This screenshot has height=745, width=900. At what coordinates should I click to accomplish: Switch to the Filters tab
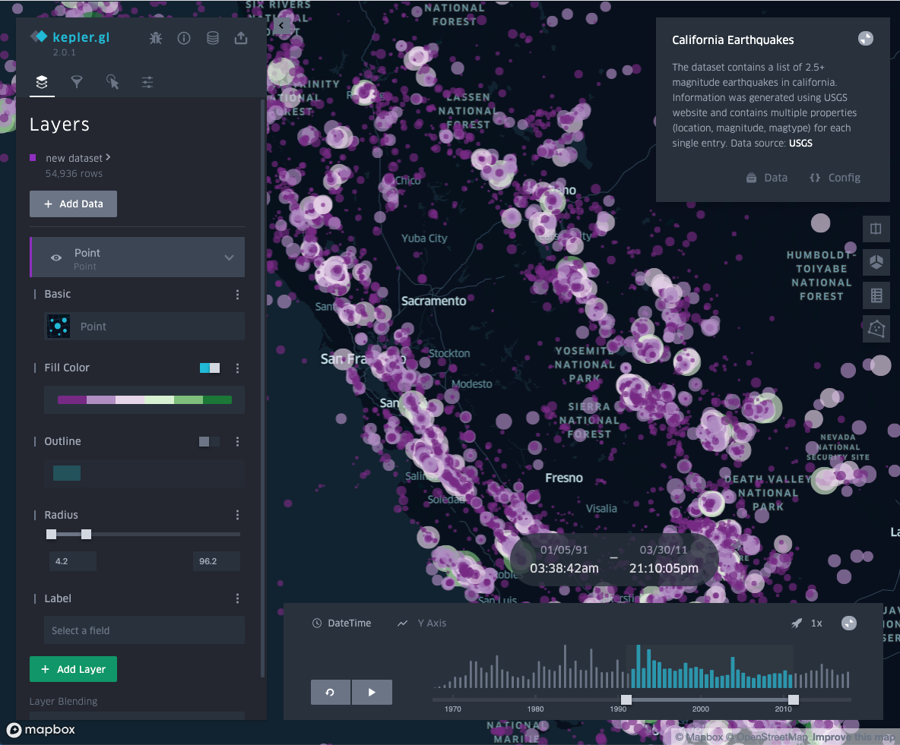[x=77, y=82]
